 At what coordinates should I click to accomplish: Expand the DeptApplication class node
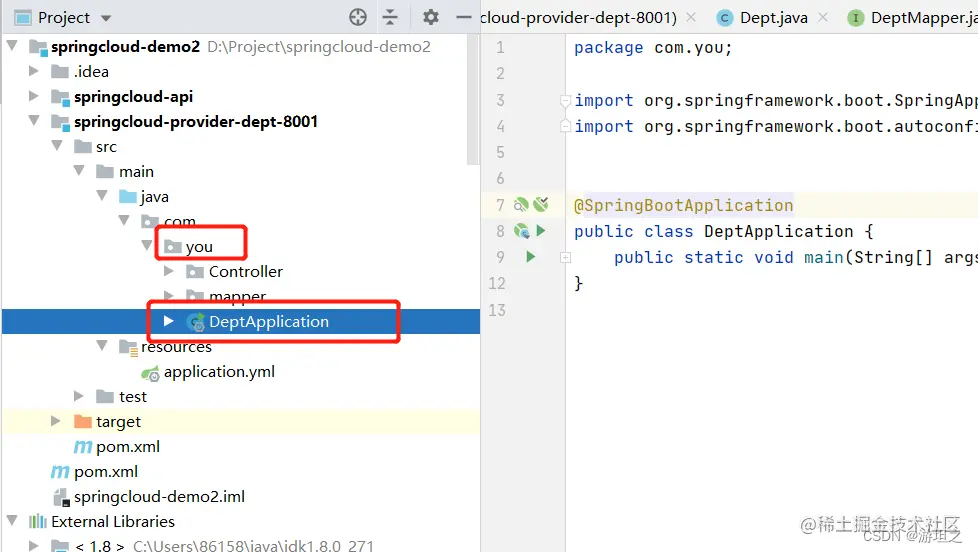pyautogui.click(x=168, y=321)
